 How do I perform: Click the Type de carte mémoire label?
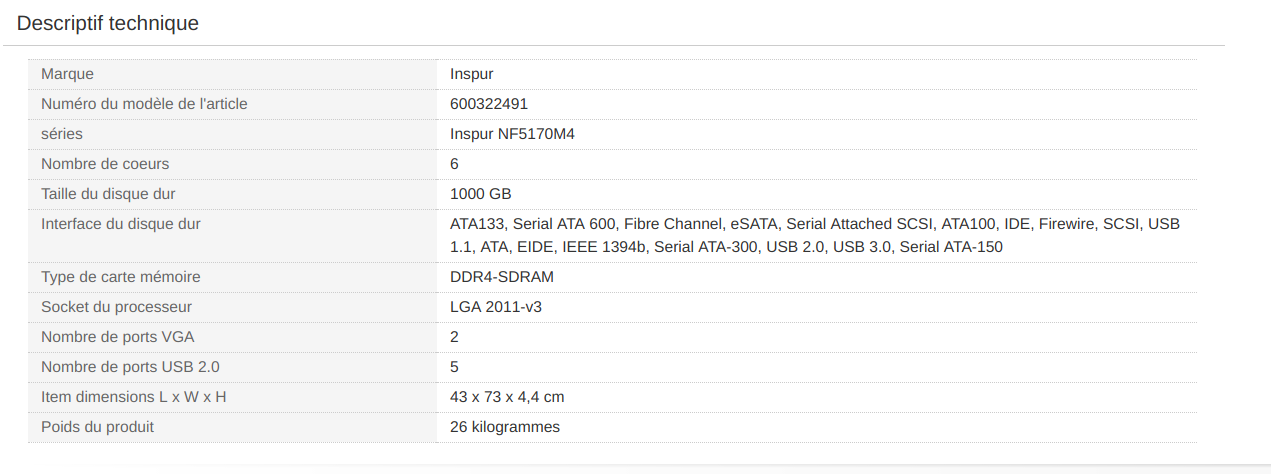pos(121,277)
